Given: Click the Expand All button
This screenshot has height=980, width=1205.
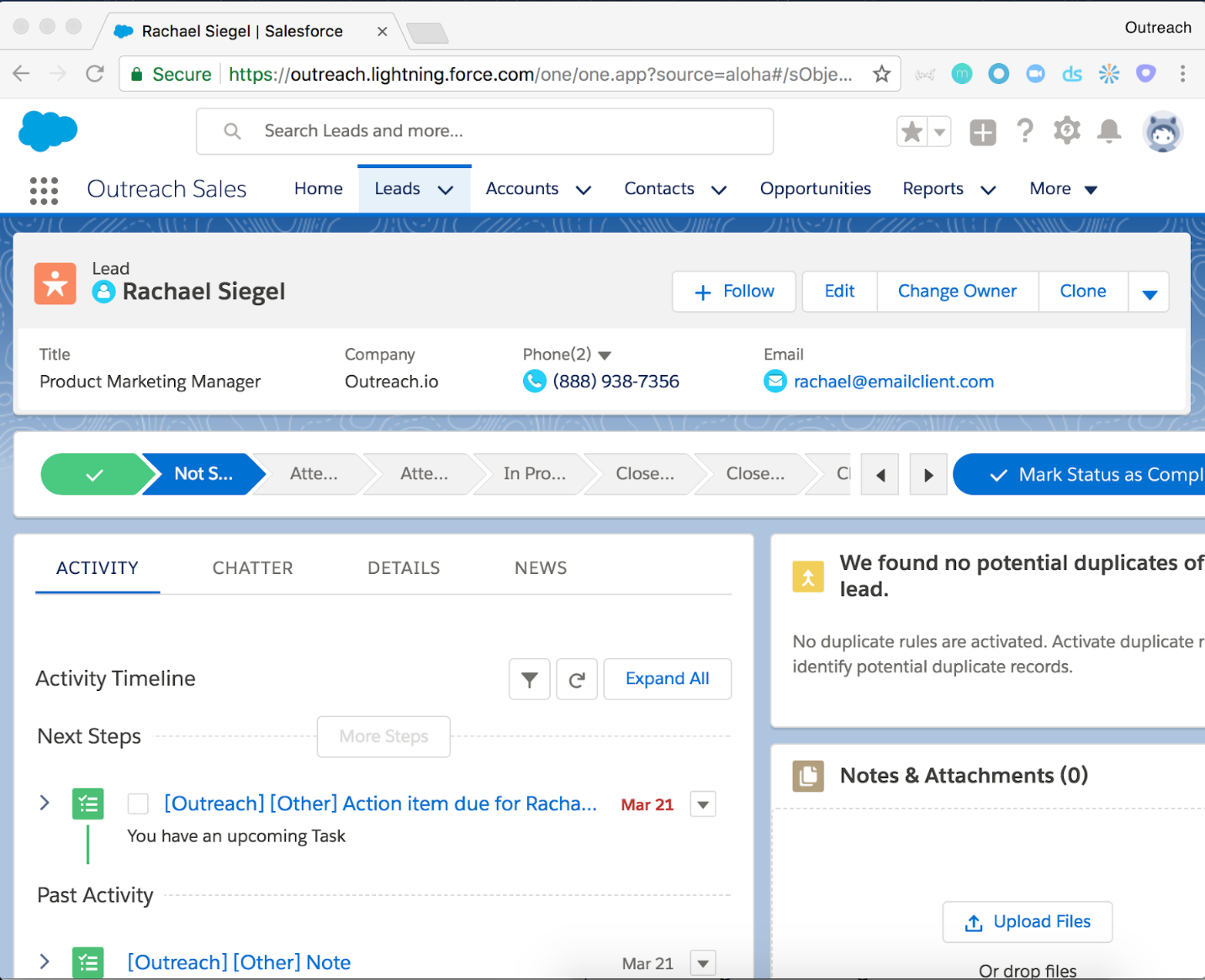Looking at the screenshot, I should coord(668,679).
